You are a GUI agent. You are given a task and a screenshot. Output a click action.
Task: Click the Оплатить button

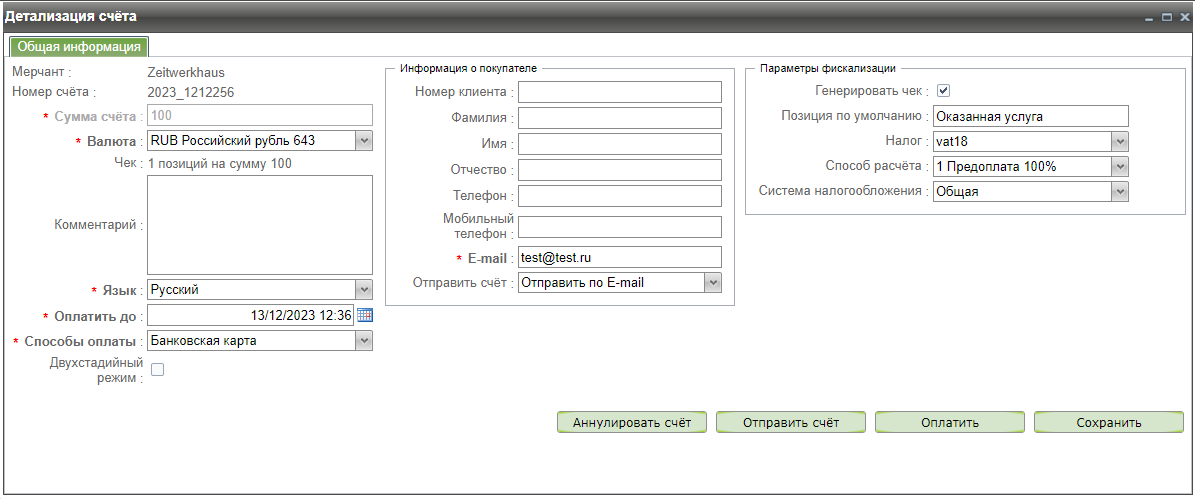949,422
